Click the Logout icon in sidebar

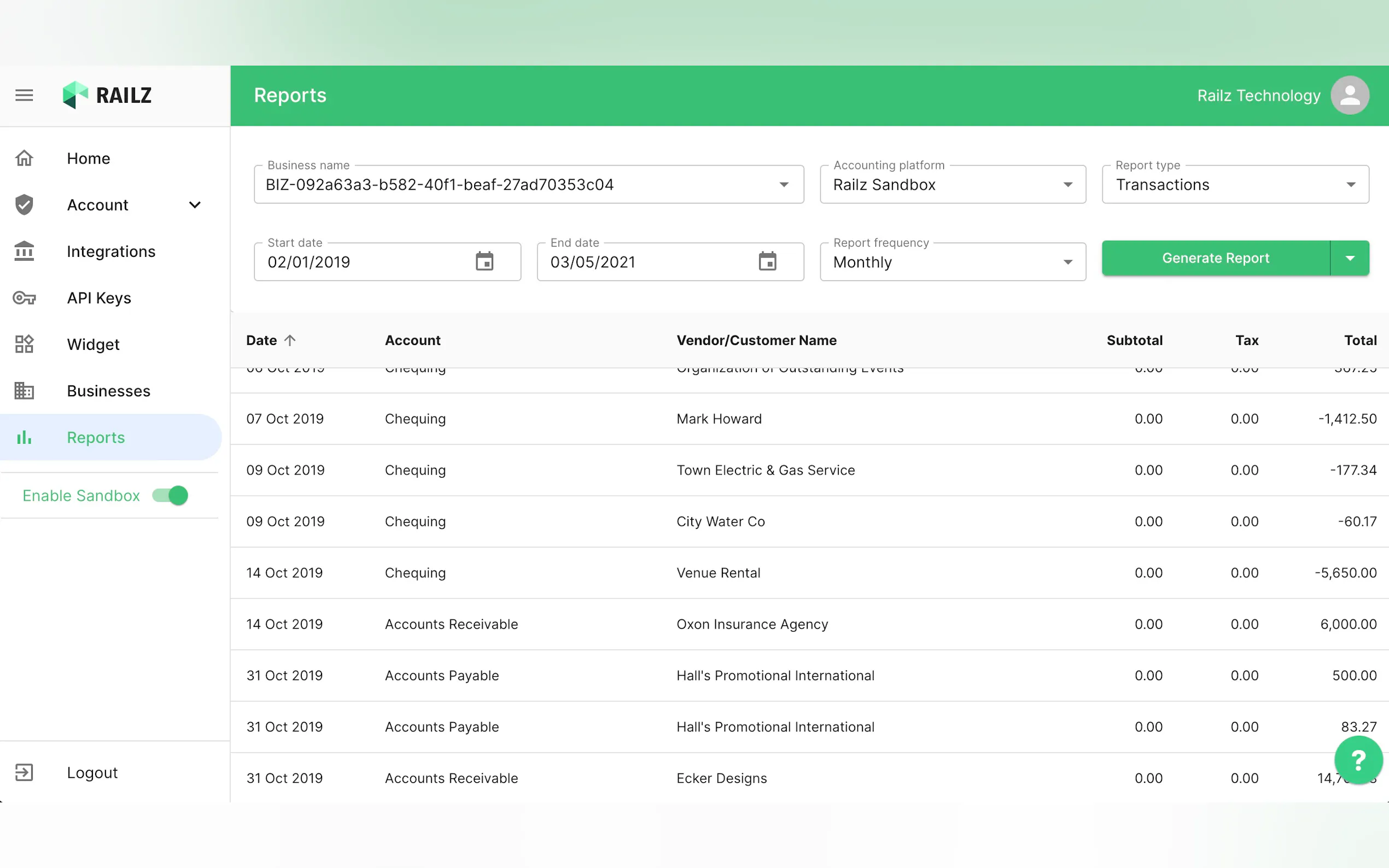coord(24,772)
